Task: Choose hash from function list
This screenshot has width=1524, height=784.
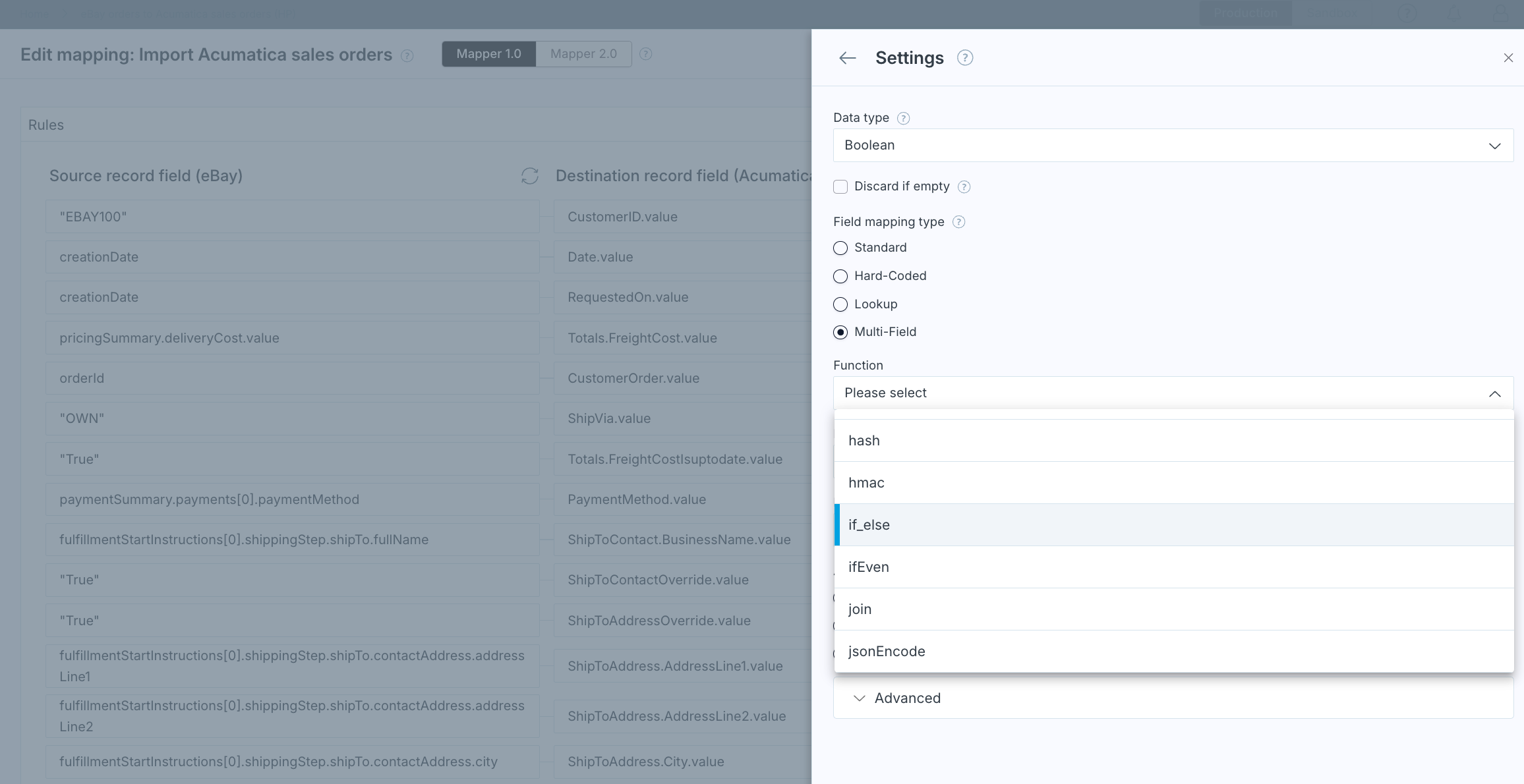Action: coord(1174,441)
